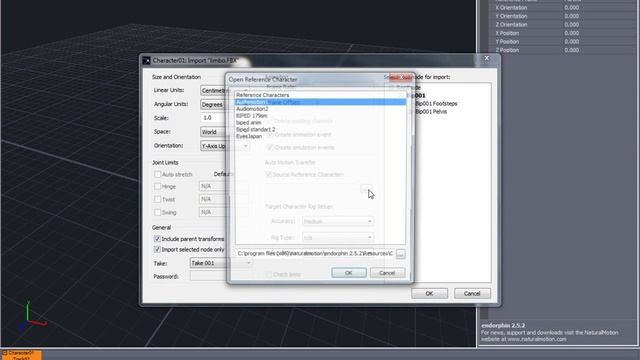Viewport: 640px width, 360px height.
Task: Close the Open Reference Character dialog
Action: 401,78
